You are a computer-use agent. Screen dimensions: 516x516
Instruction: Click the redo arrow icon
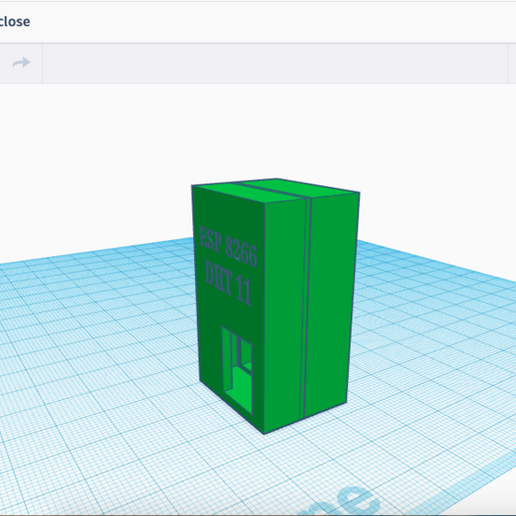(21, 62)
